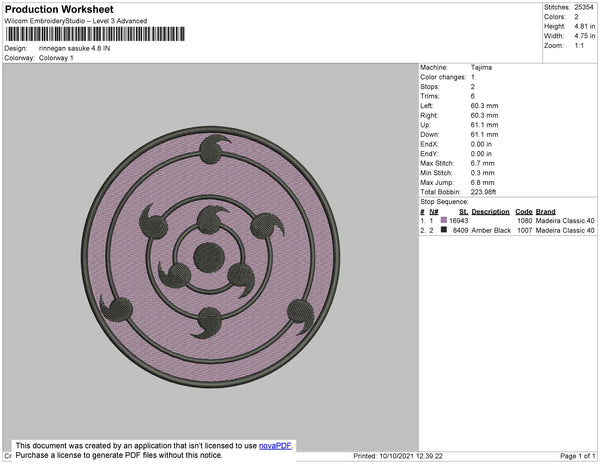The width and height of the screenshot is (600, 464).
Task: Click the machine value 'Tajima'
Action: pos(481,67)
